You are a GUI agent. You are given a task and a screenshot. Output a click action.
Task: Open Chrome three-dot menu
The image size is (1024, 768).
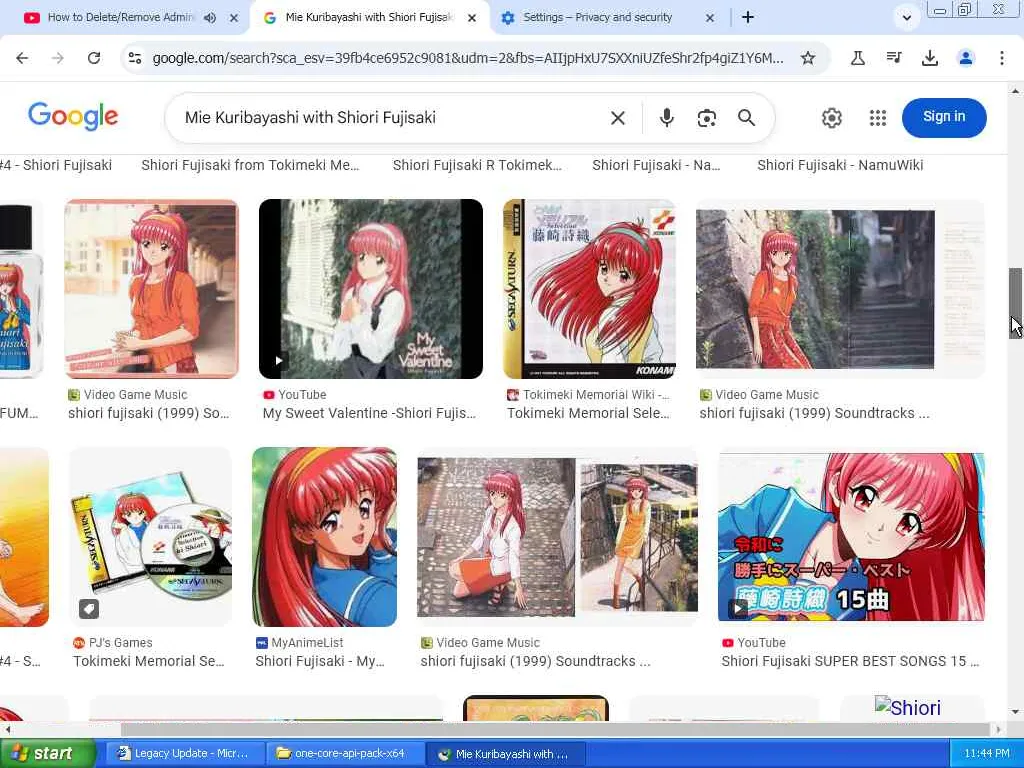1002,58
